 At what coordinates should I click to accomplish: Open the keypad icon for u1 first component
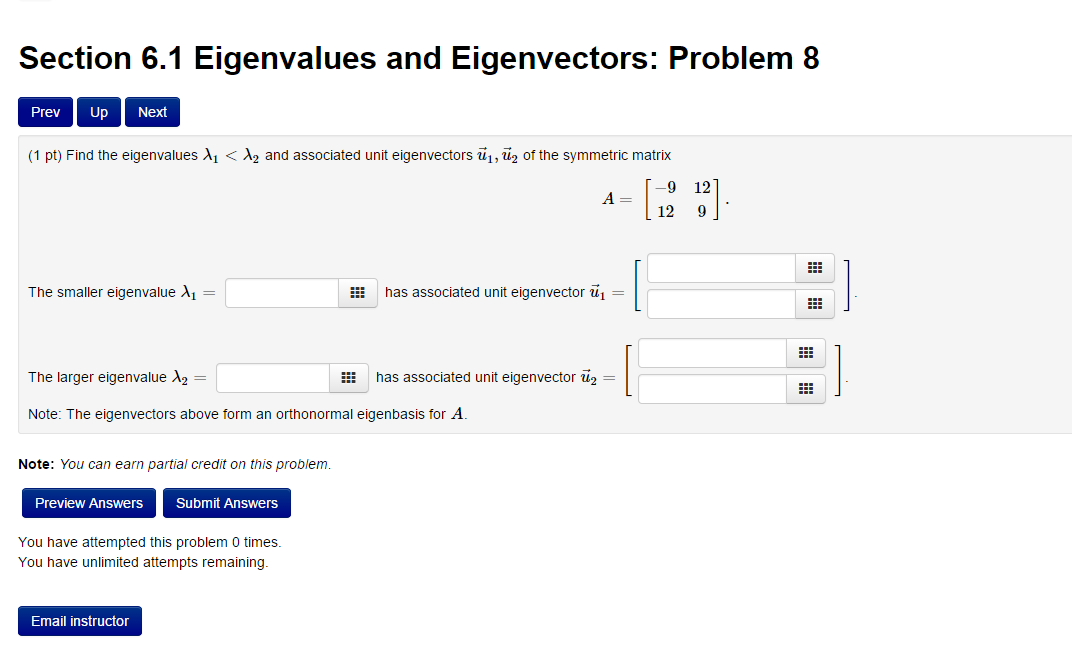click(x=815, y=268)
